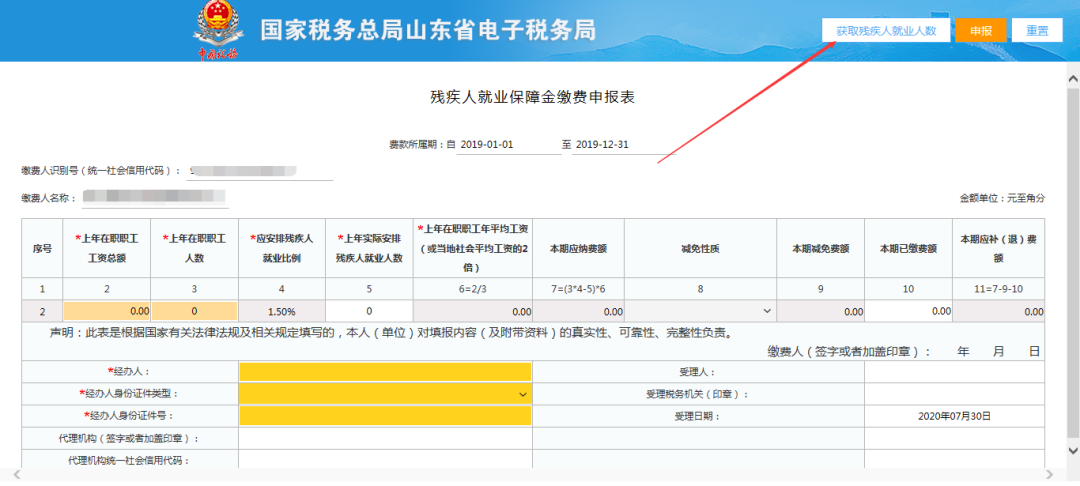
Task: Click the 代理机构（签字或者加盖印章） input cell
Action: tap(386, 438)
